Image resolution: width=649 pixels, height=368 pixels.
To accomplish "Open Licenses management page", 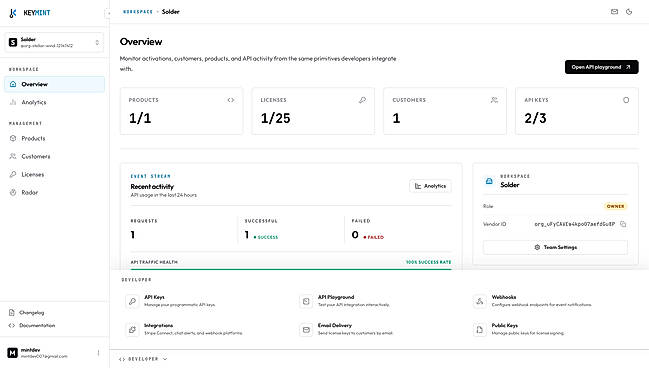I will [x=54, y=174].
